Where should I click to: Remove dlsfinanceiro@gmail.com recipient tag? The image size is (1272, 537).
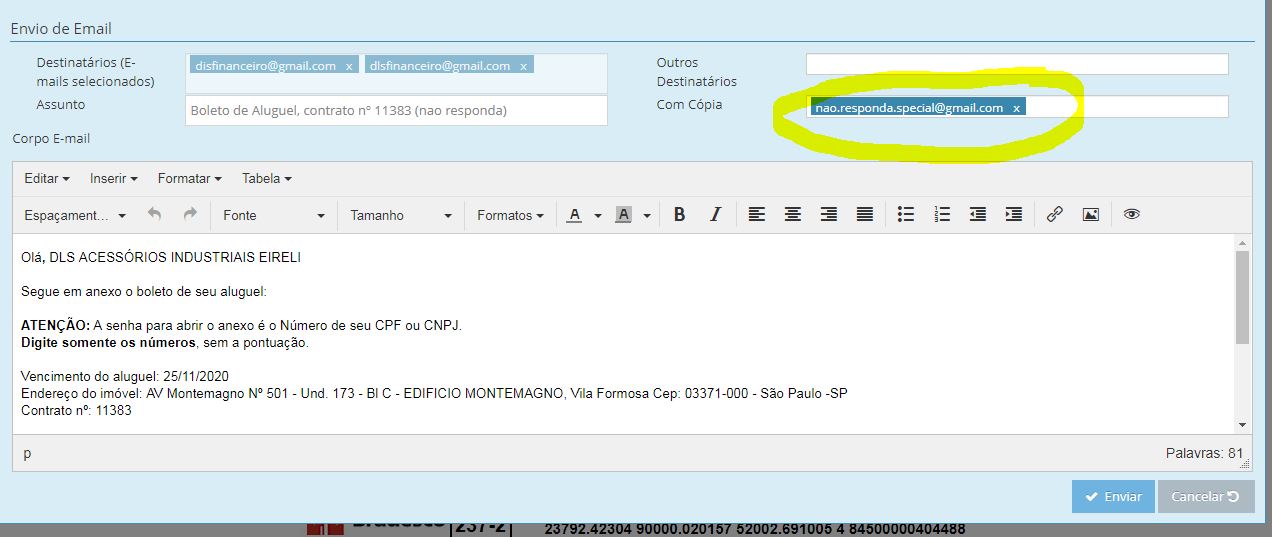pos(523,66)
